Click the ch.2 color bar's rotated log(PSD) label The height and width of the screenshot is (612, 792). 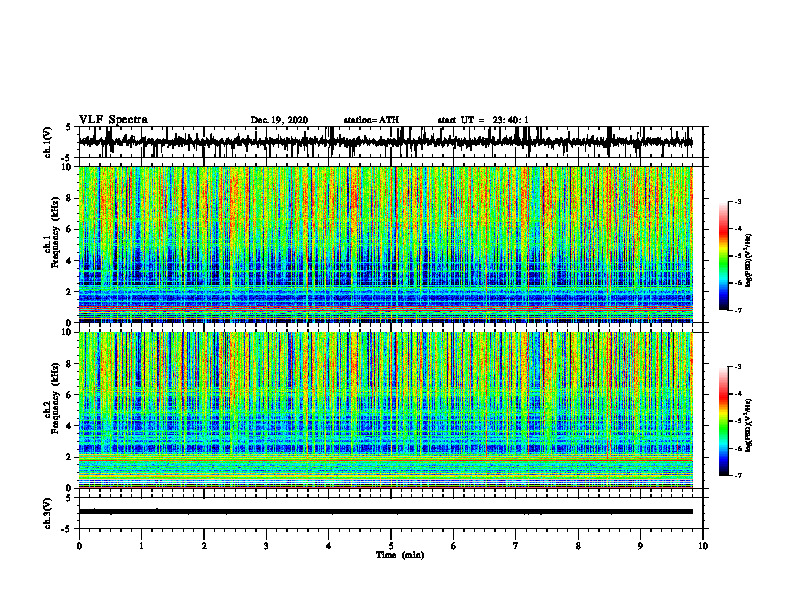tap(749, 424)
